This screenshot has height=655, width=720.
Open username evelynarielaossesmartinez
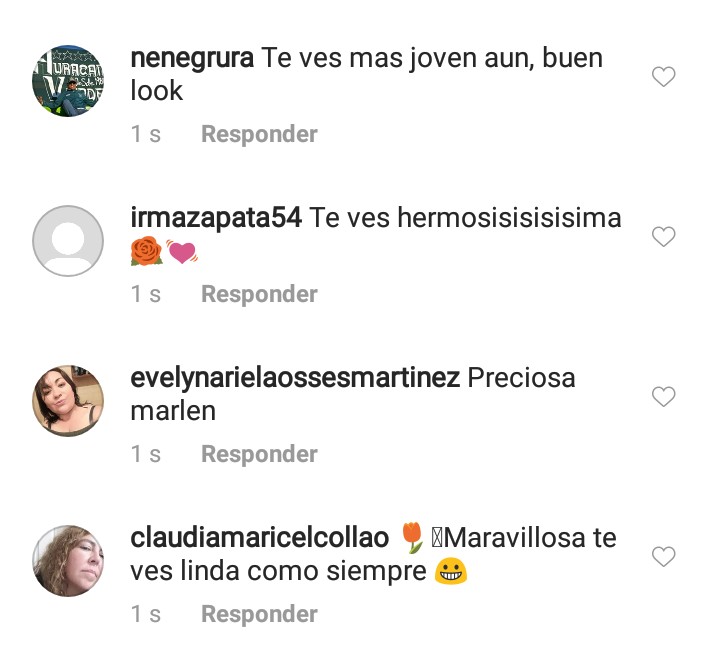click(x=295, y=378)
